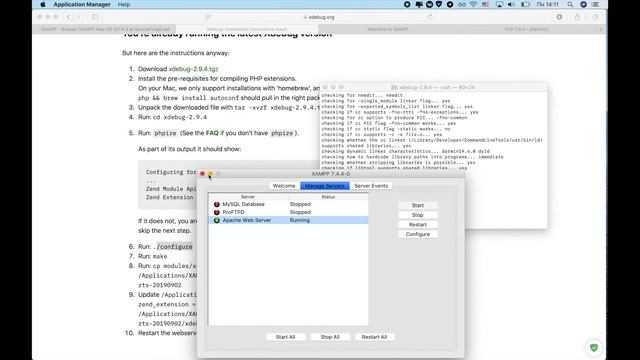The width and height of the screenshot is (640, 360).
Task: Click the Status column header
Action: [328, 197]
